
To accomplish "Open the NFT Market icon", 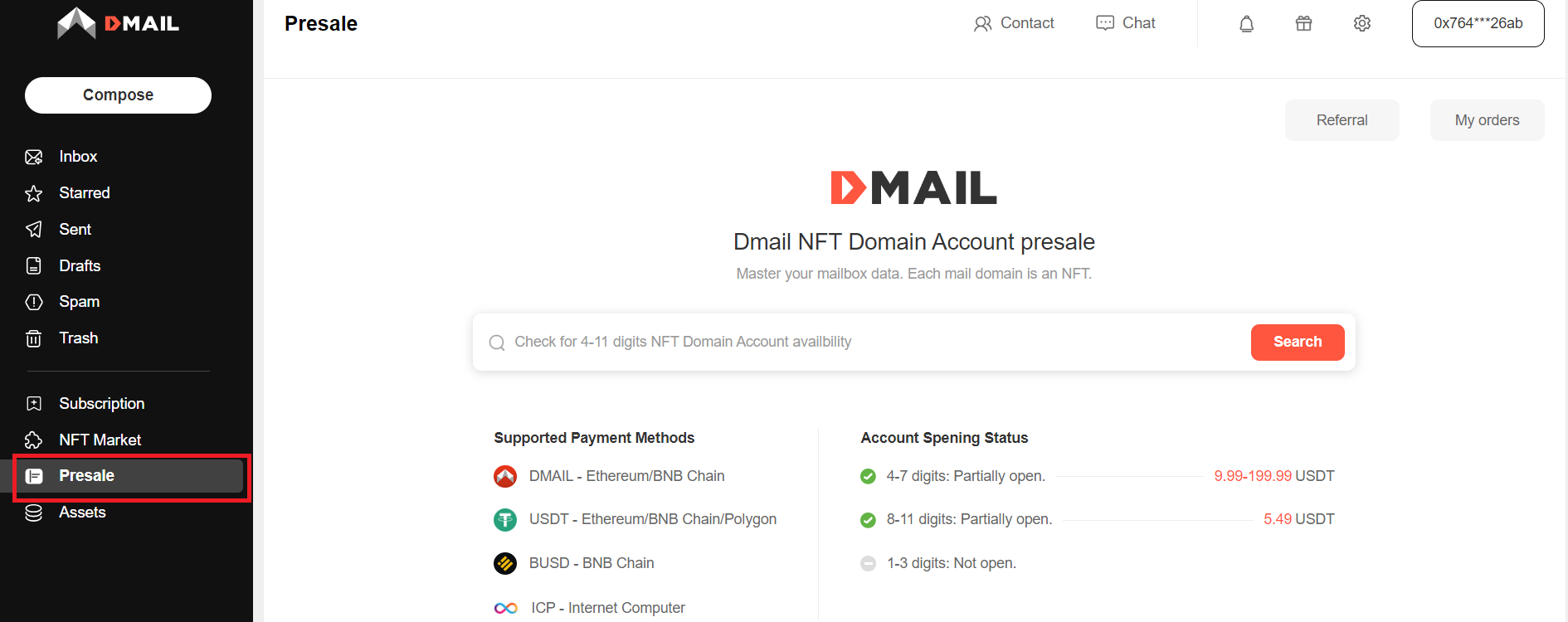I will [x=34, y=440].
